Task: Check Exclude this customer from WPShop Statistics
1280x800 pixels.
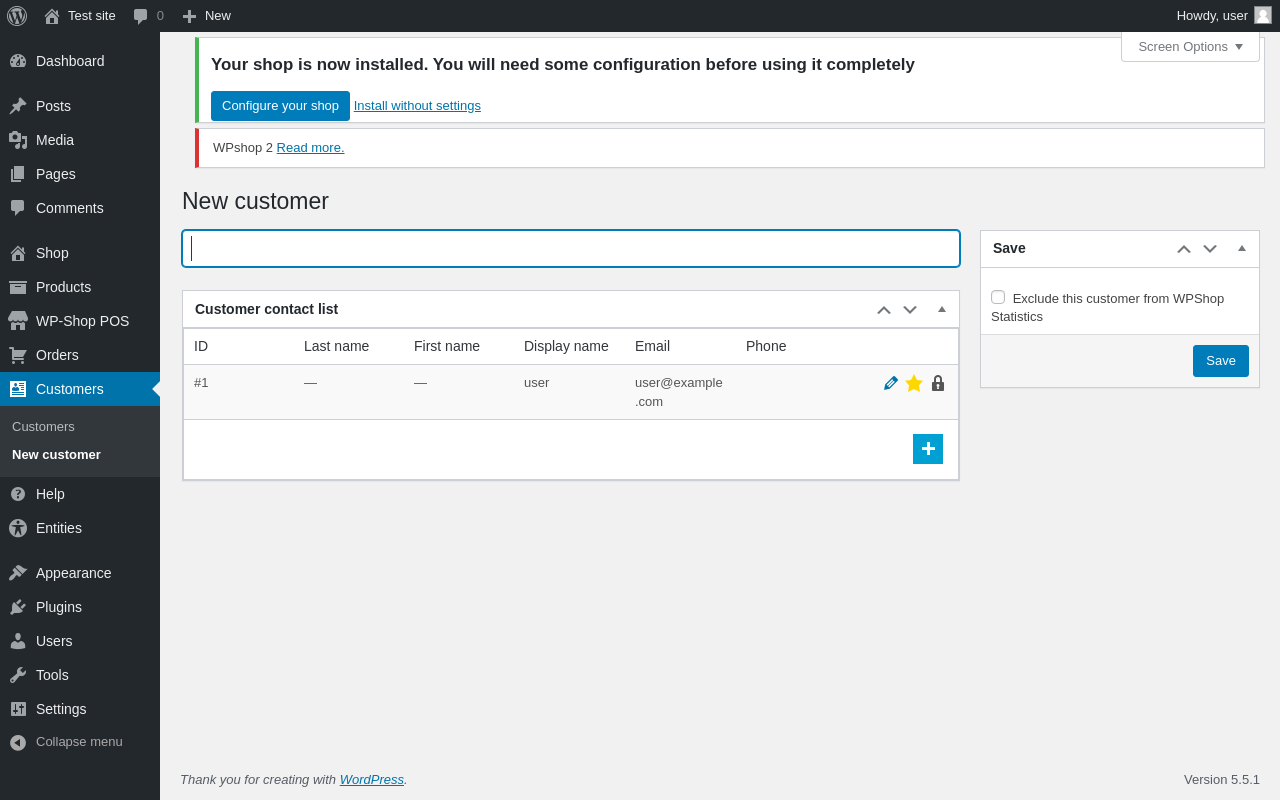Action: 998,297
